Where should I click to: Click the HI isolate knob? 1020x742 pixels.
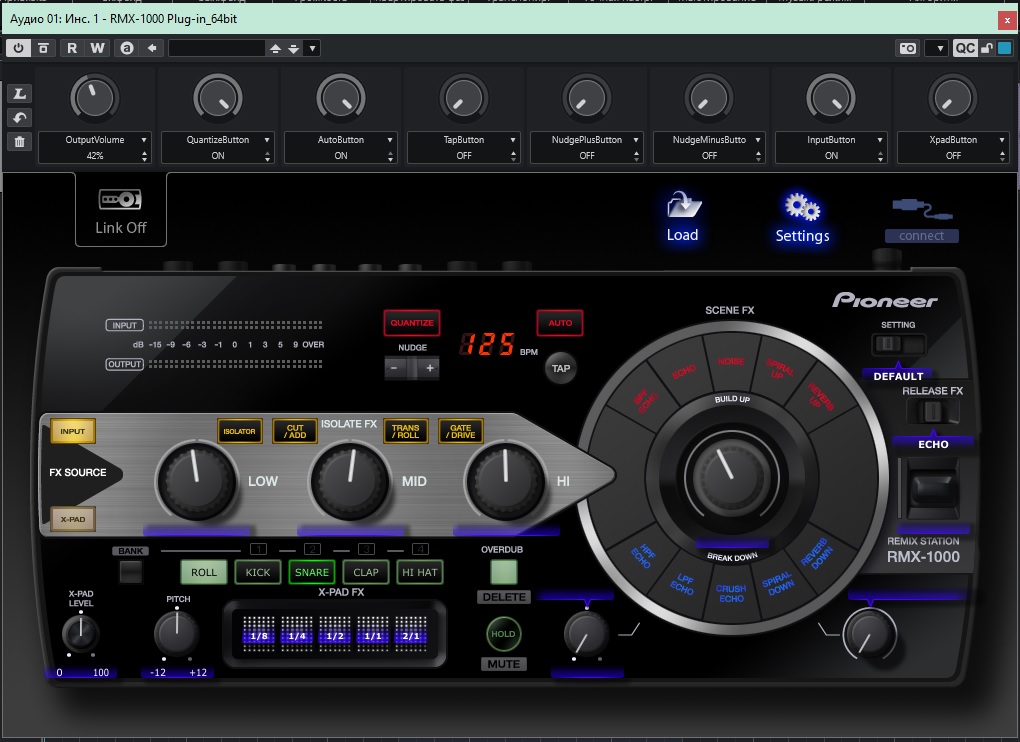(x=505, y=481)
